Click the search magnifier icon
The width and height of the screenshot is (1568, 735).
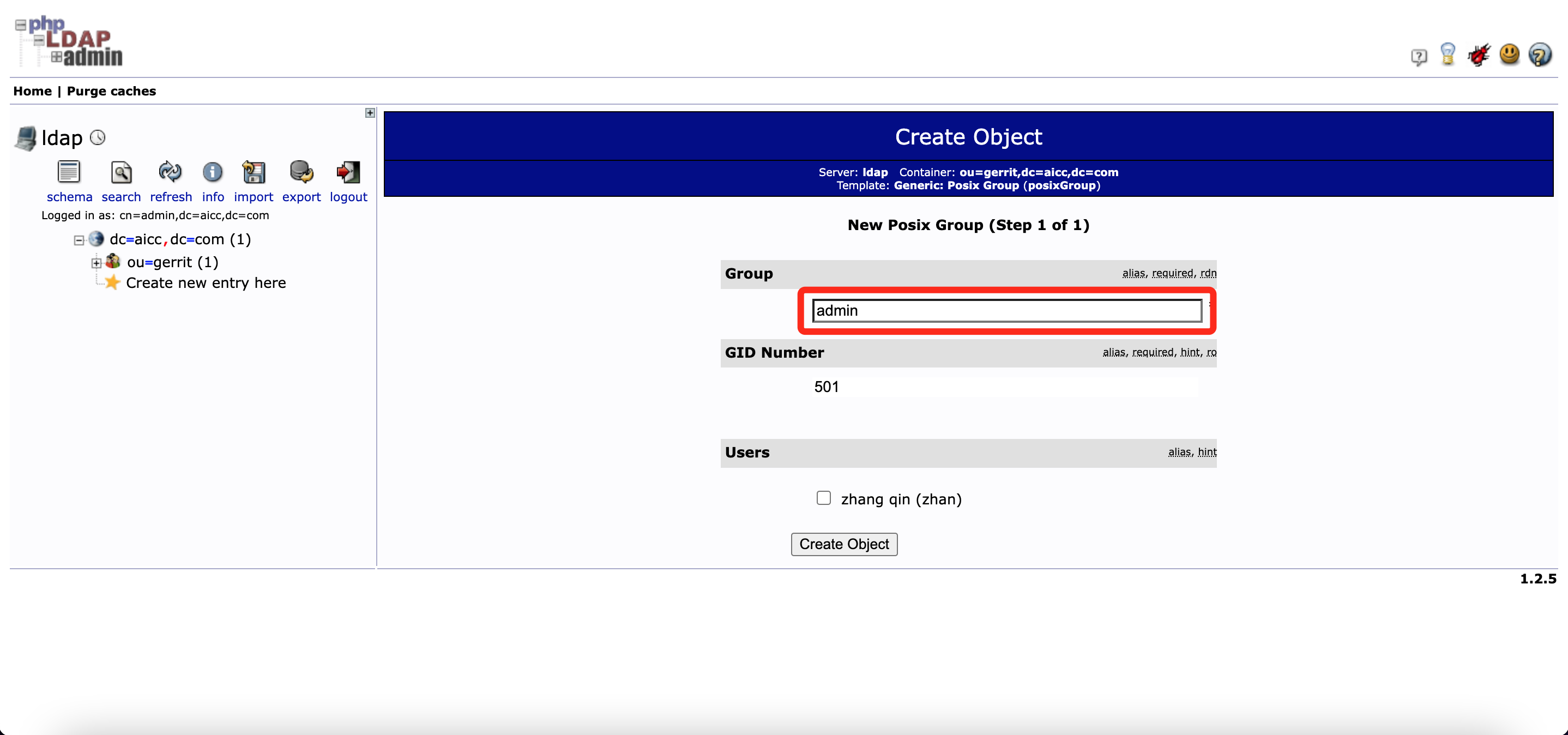(121, 172)
